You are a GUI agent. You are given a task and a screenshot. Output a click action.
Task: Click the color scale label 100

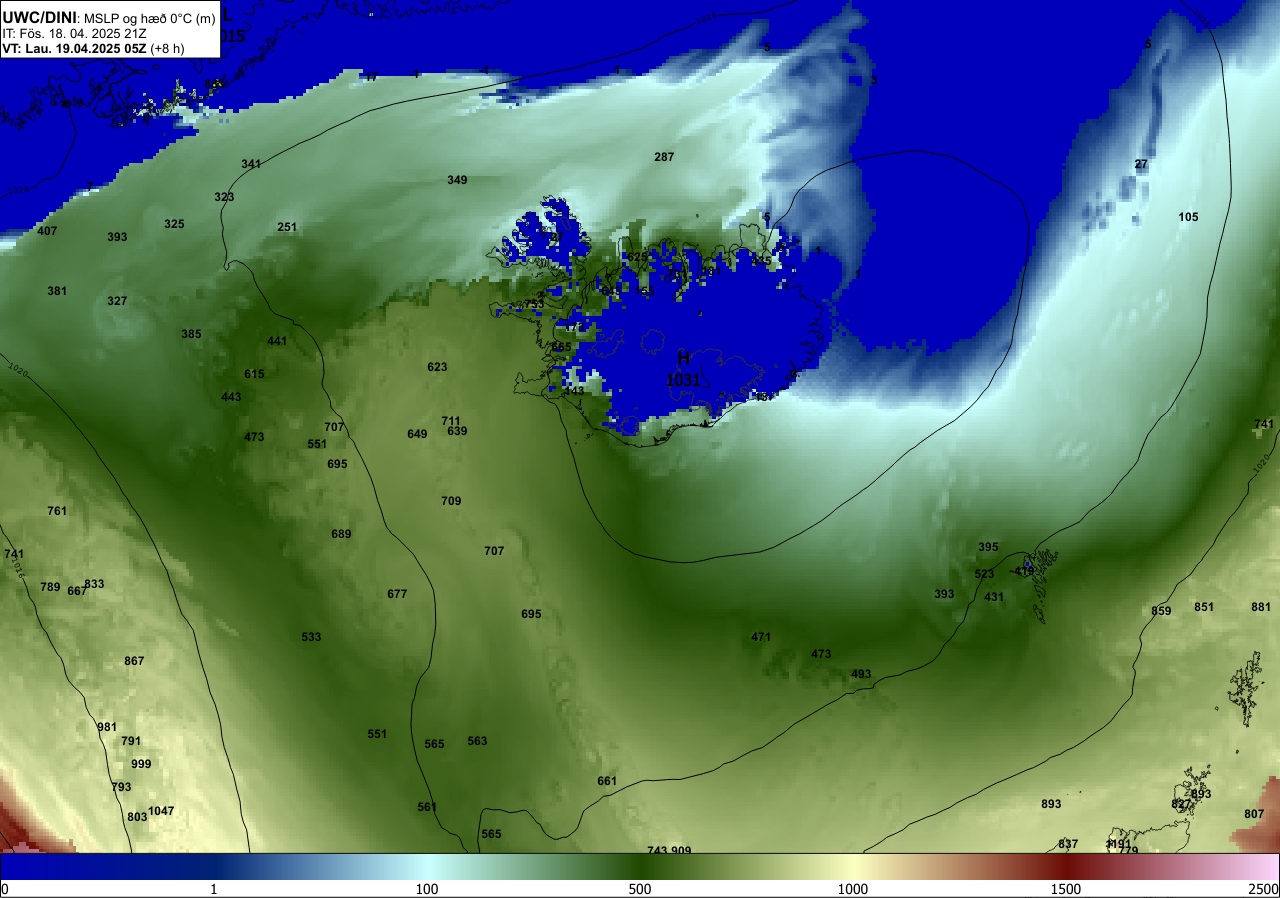(x=427, y=889)
